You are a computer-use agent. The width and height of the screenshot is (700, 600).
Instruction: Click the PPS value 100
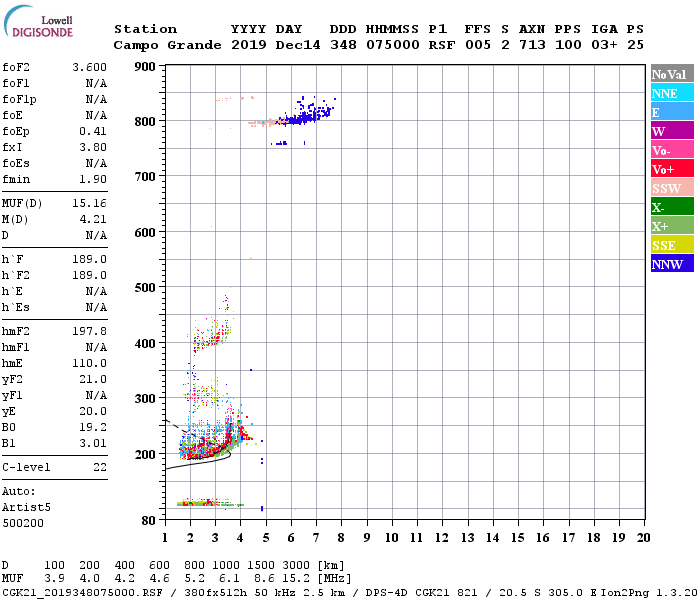(x=568, y=45)
